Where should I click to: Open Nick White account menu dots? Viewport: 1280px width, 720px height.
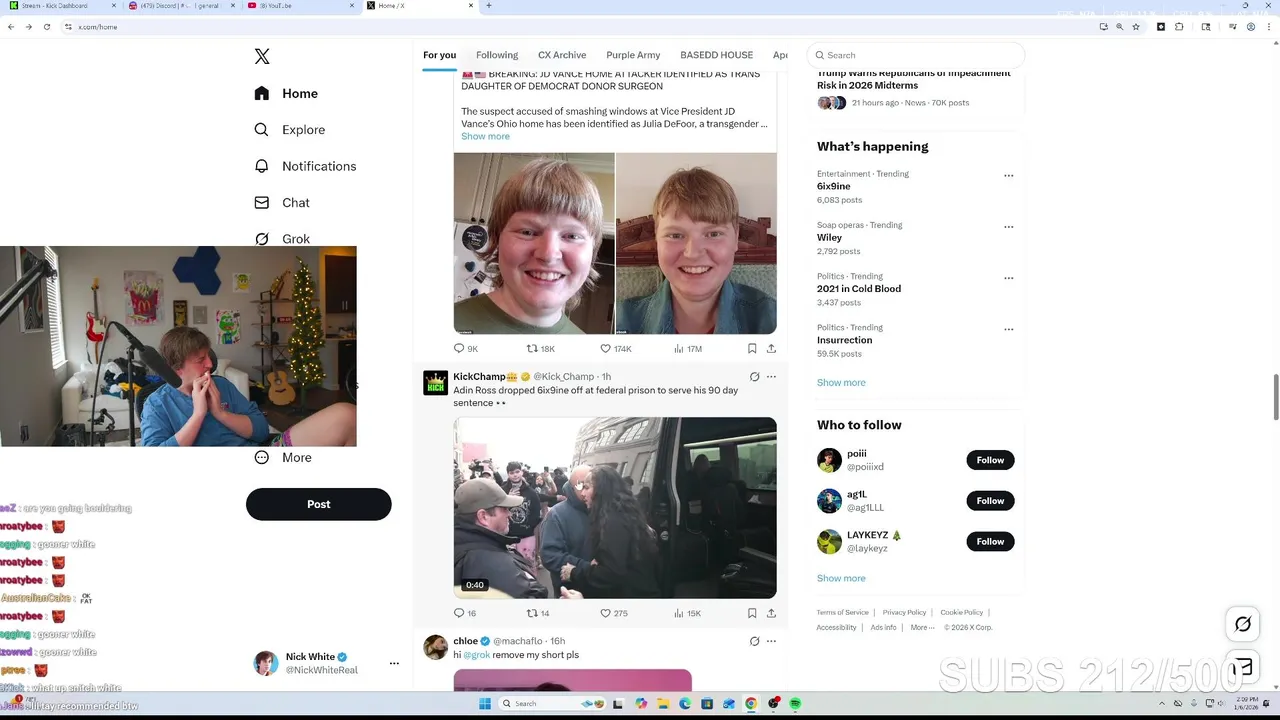point(394,663)
